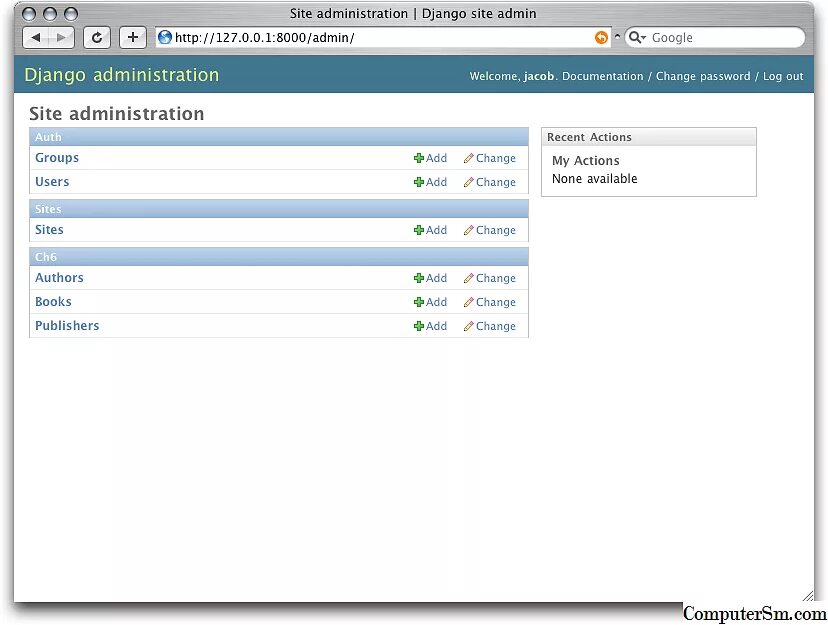Viewport: 828px width, 625px height.
Task: Click the small arrow beside the address bar
Action: pos(617,37)
